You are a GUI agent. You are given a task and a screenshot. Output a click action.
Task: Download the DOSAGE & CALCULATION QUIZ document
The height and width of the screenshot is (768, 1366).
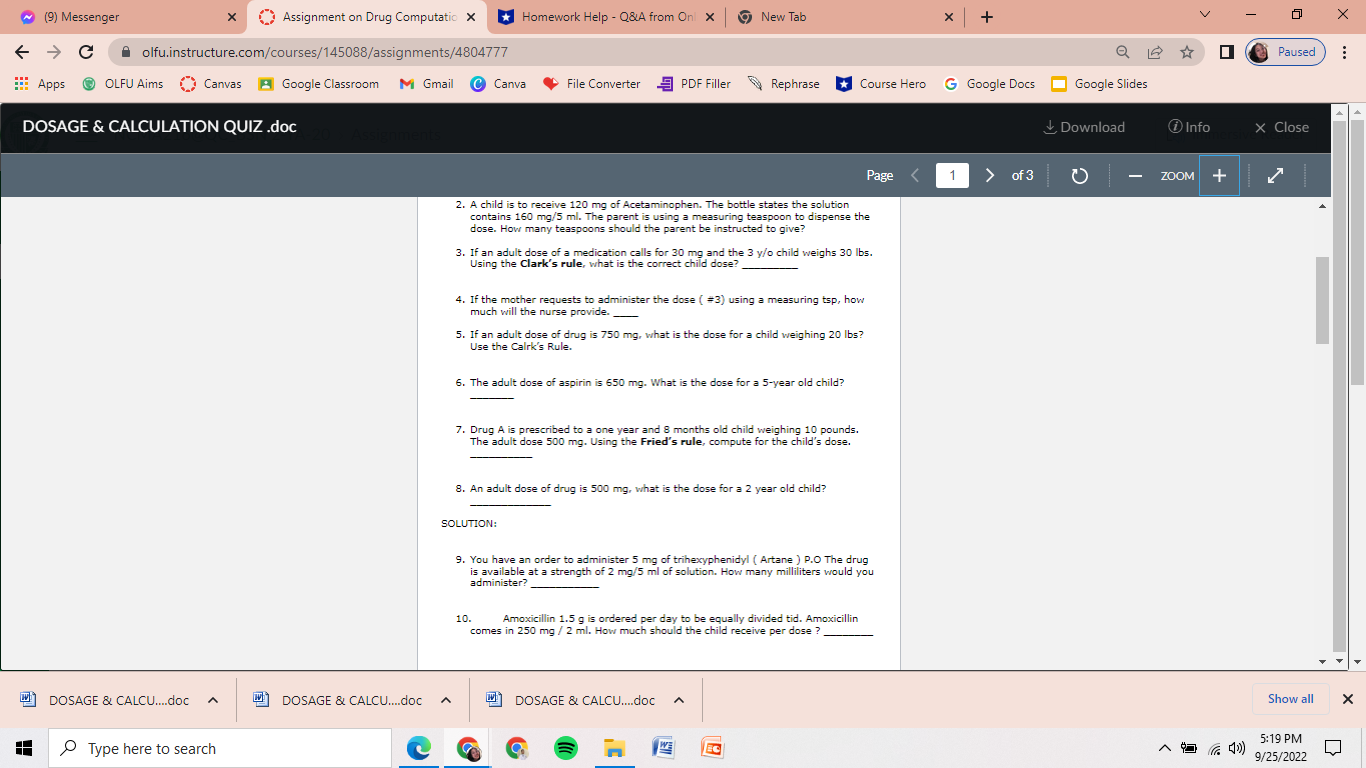1084,127
